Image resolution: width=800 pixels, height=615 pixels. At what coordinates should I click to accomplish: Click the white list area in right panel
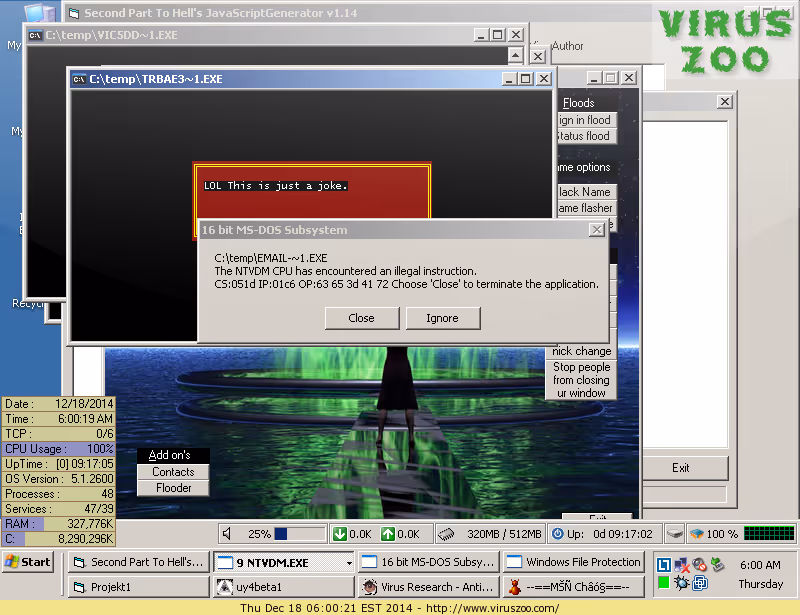tap(684, 284)
